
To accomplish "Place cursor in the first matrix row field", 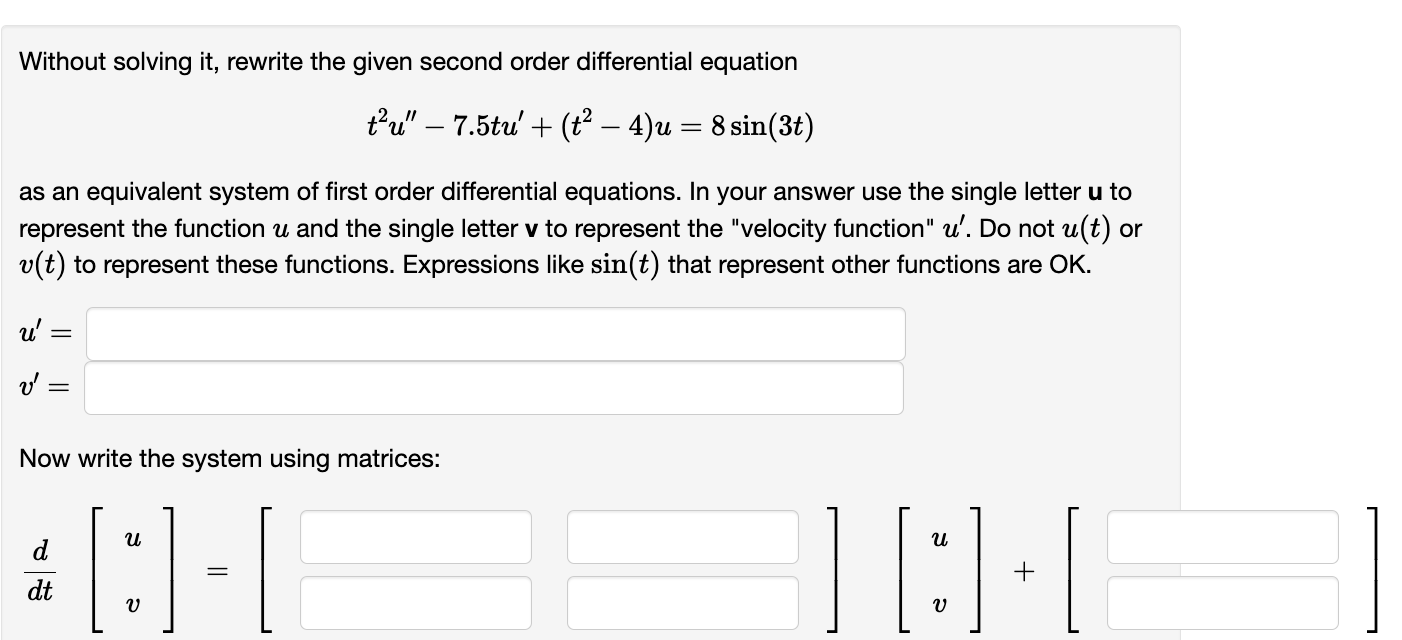I will click(416, 538).
